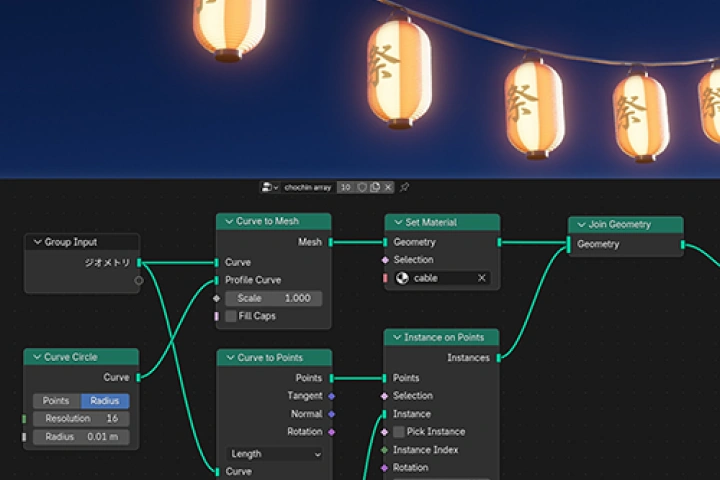Image resolution: width=720 pixels, height=480 pixels.
Task: Unlink the chochin array node group
Action: pos(388,187)
